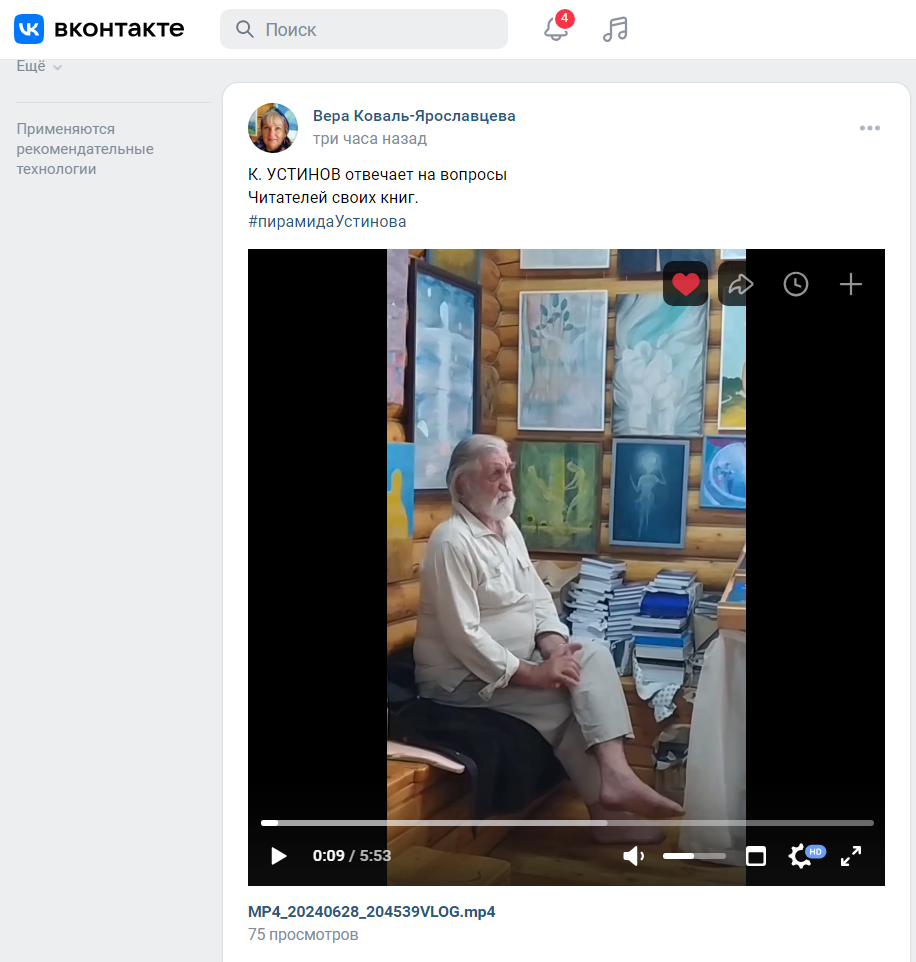Click the video progress bar
This screenshot has width=916, height=962.
566,823
